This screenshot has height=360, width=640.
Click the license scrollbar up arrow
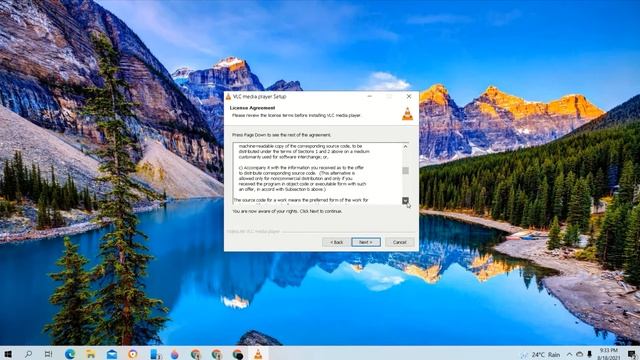click(405, 146)
